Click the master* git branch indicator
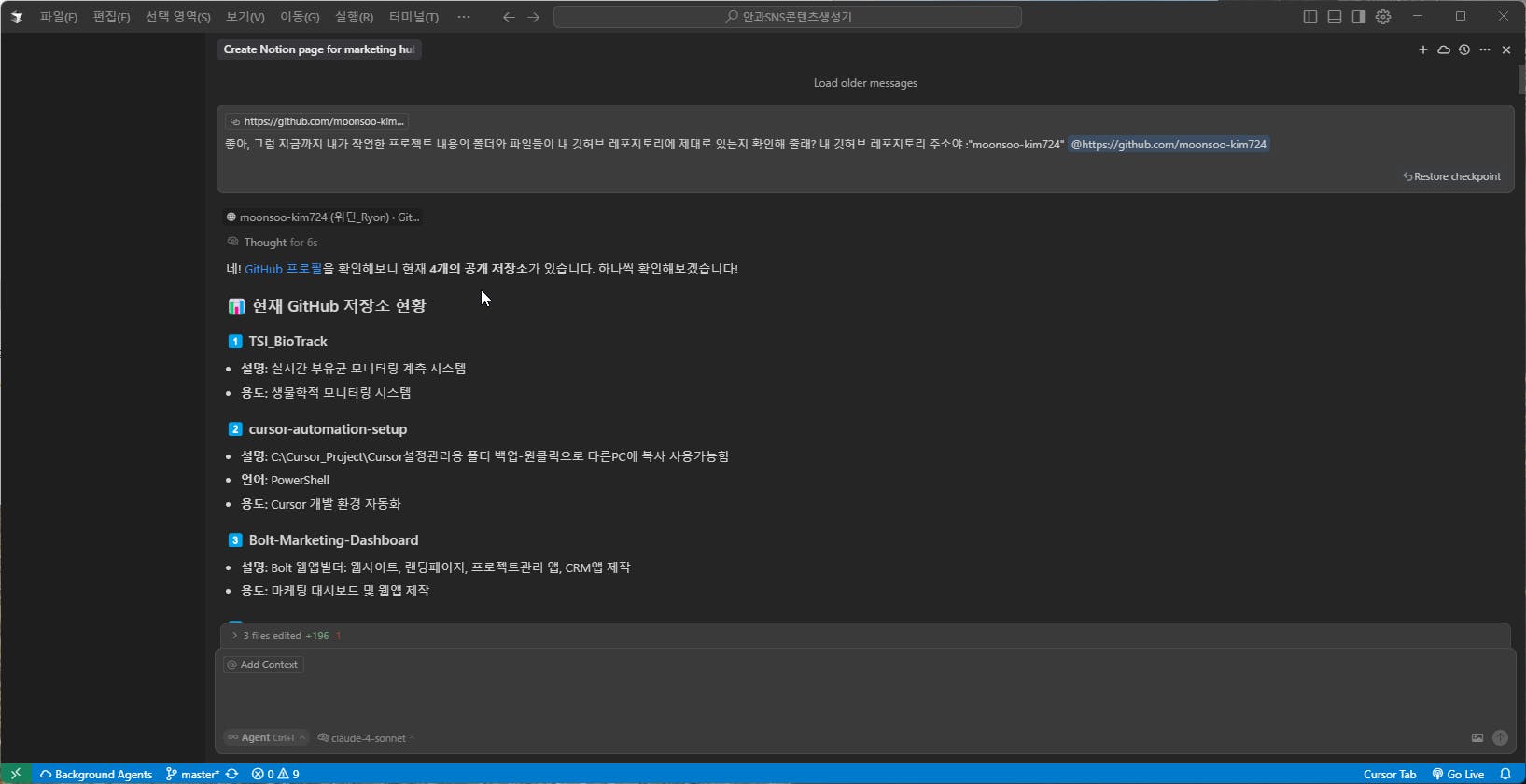Viewport: 1526px width, 784px height. (192, 774)
